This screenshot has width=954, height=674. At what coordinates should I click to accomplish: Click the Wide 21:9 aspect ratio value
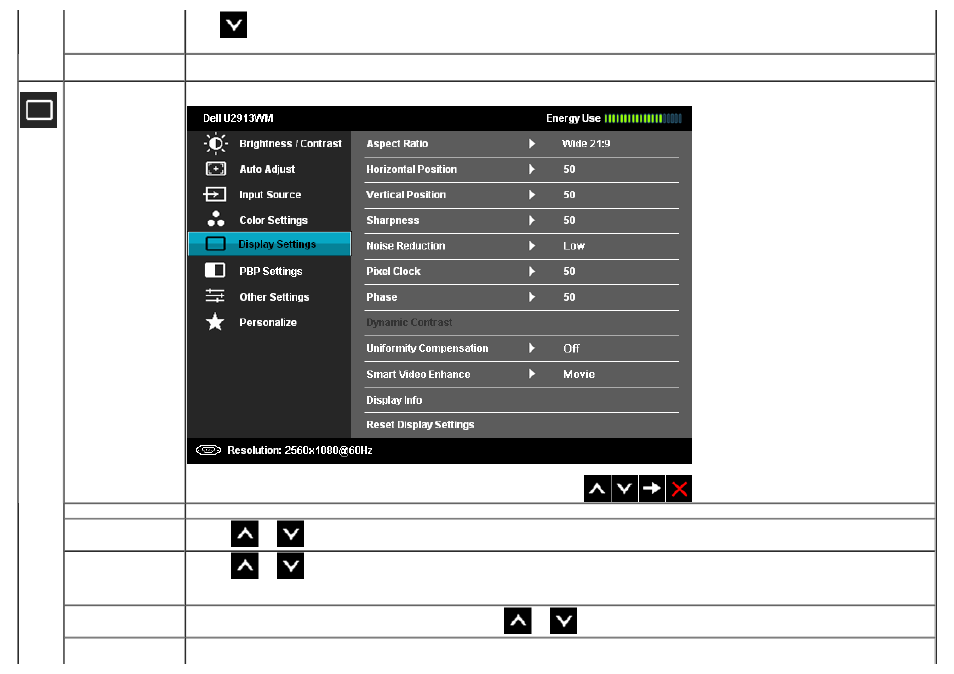tap(586, 144)
